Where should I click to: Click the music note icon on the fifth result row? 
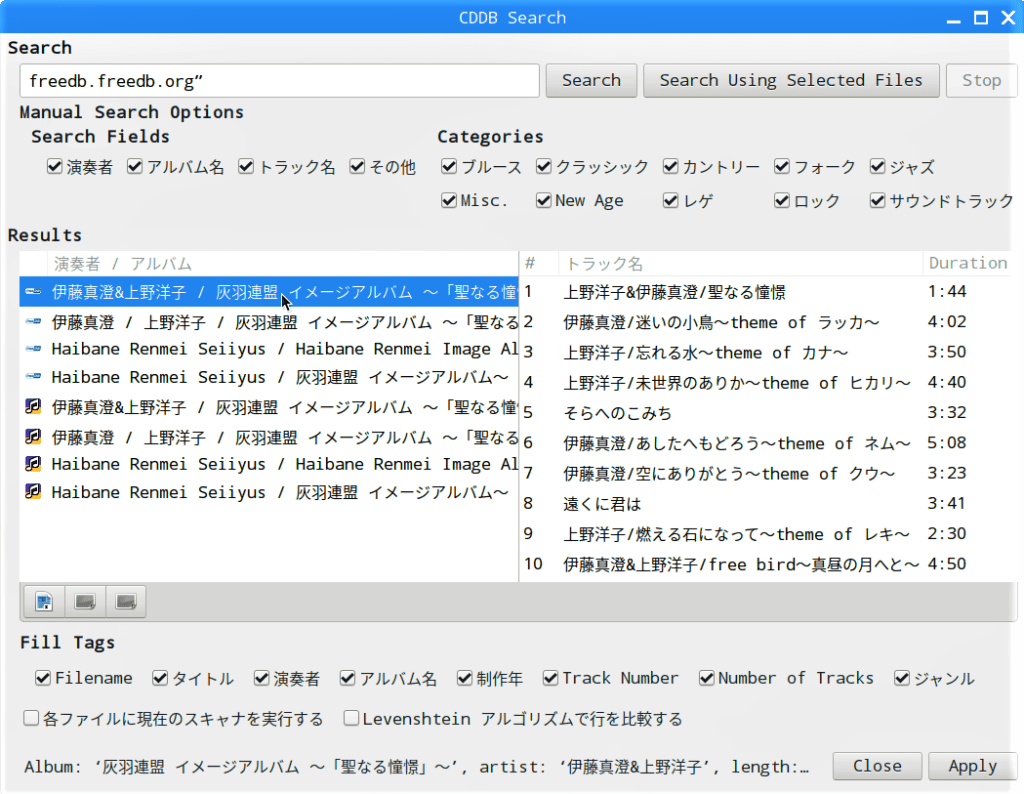33,407
